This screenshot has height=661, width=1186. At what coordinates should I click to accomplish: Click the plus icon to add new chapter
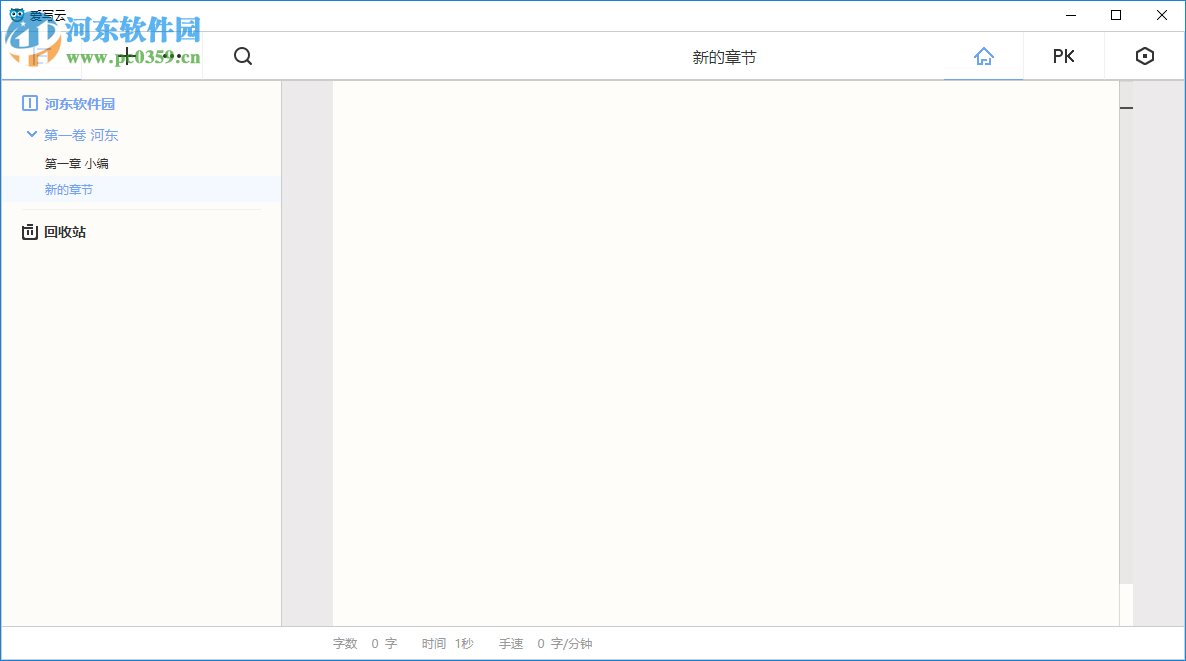coord(127,56)
